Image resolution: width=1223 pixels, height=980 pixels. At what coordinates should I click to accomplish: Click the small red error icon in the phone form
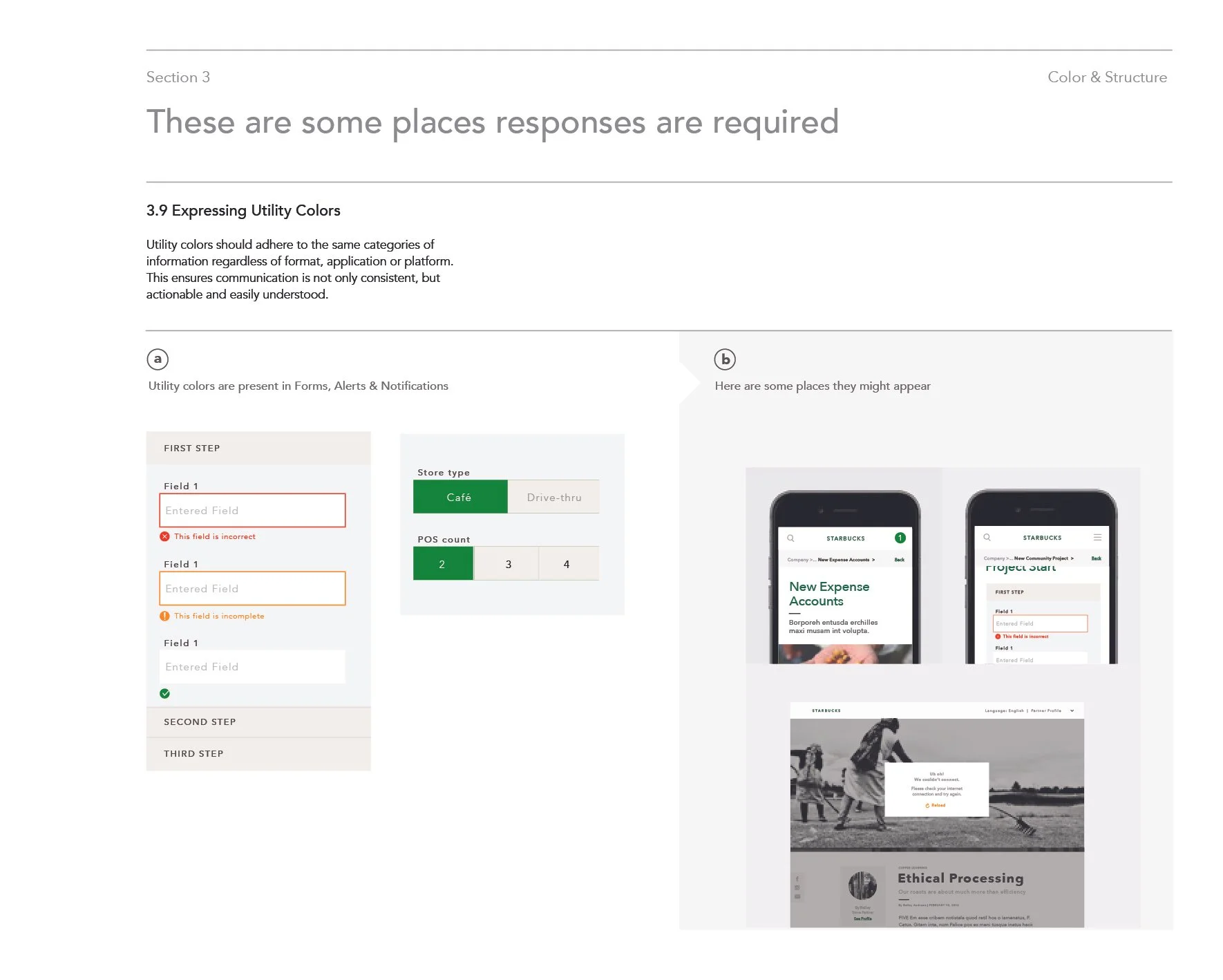click(998, 637)
